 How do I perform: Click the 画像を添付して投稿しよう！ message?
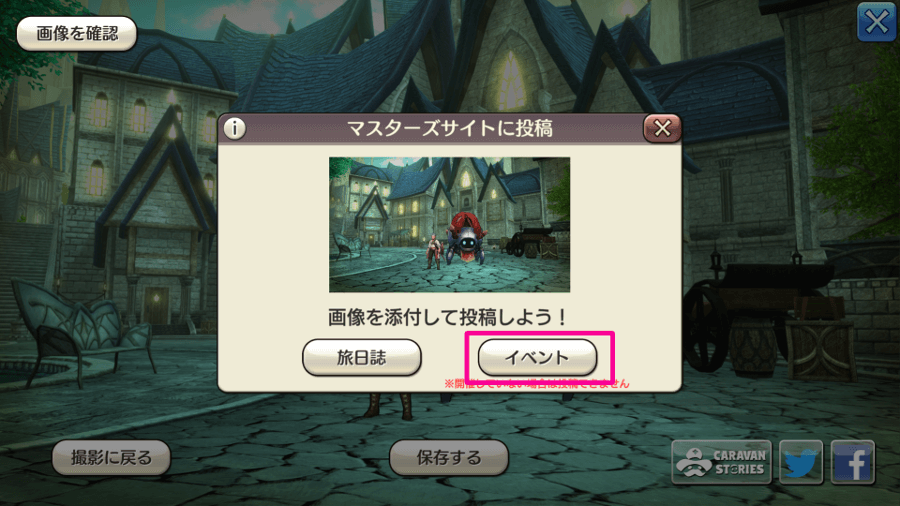click(448, 317)
